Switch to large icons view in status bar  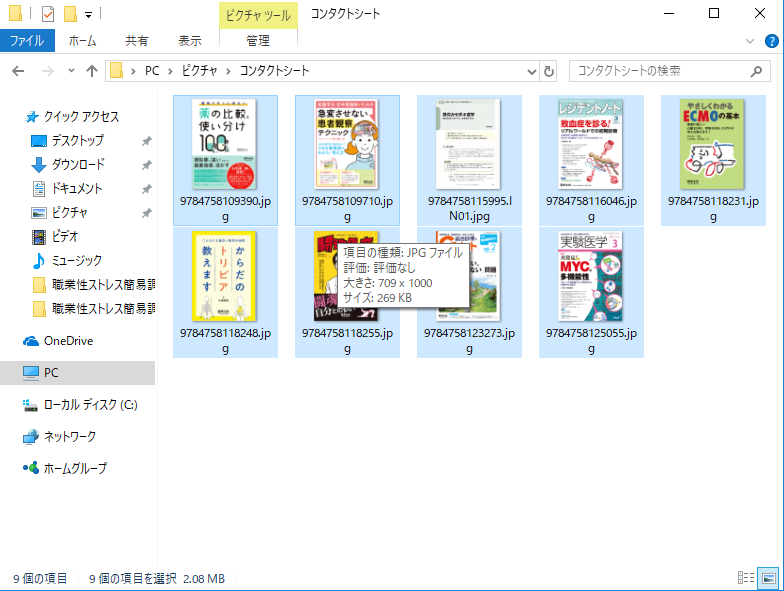(768, 578)
